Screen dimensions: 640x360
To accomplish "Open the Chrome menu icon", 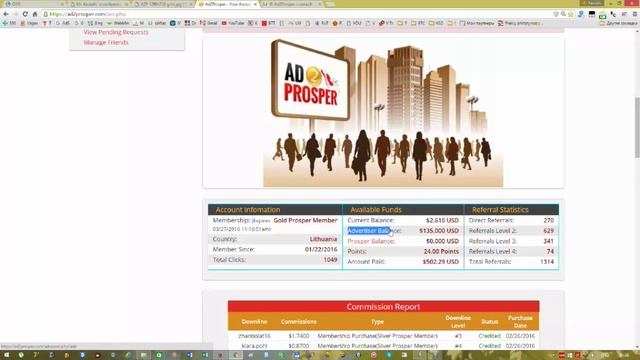I will point(635,14).
